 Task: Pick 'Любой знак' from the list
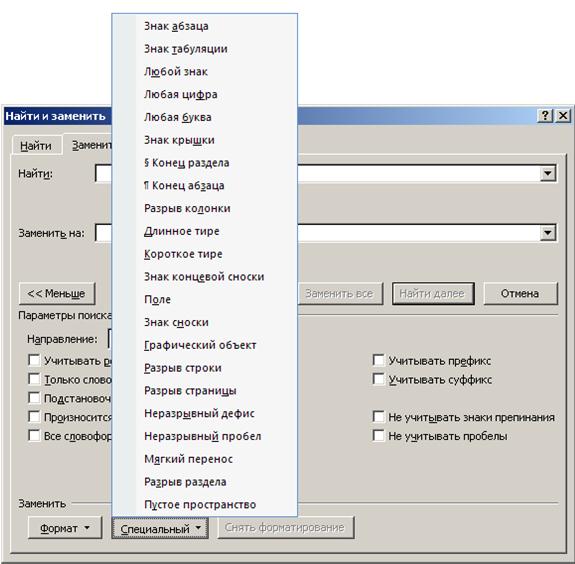205,72
